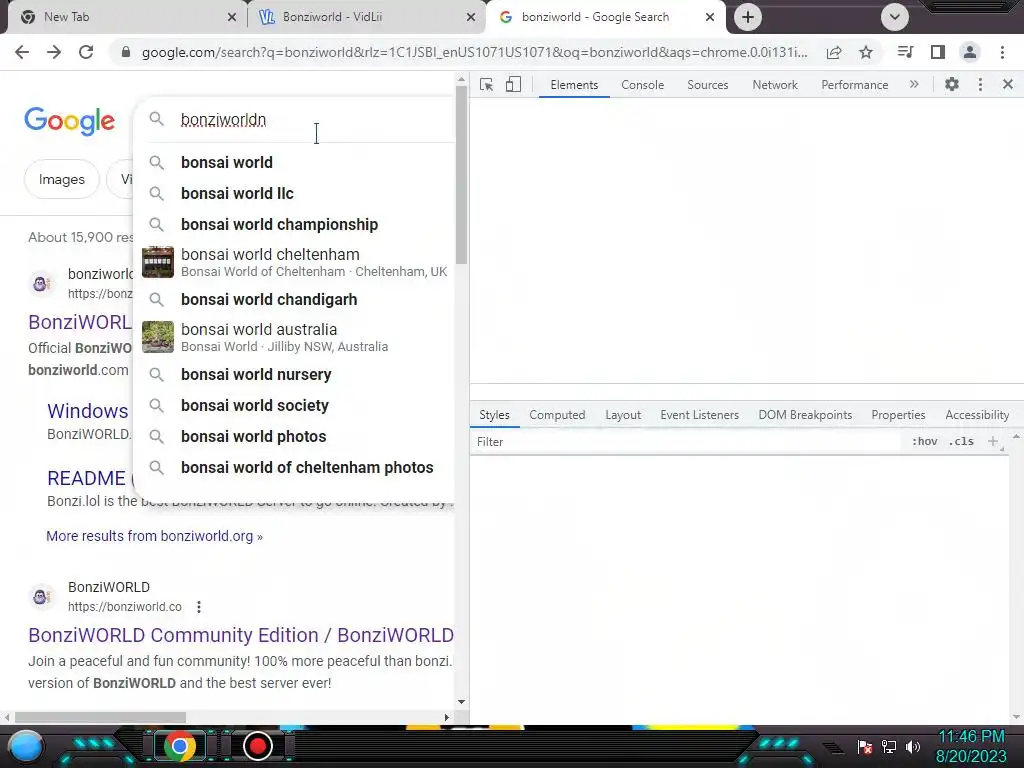Bookmark this page with the star icon

point(866,52)
